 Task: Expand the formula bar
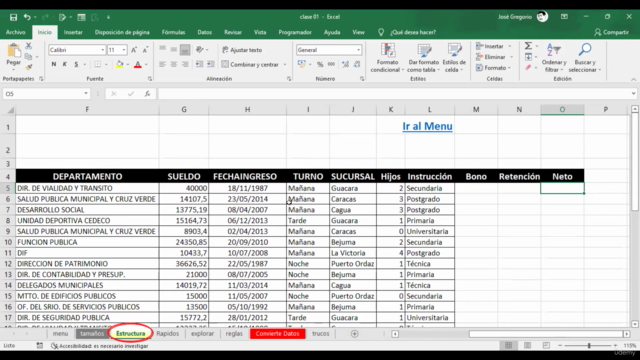tap(633, 94)
